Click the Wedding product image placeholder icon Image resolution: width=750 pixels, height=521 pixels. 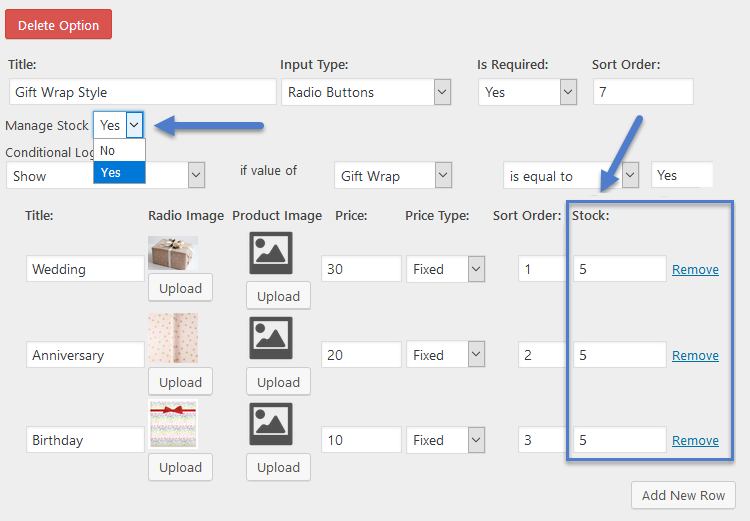click(271, 253)
